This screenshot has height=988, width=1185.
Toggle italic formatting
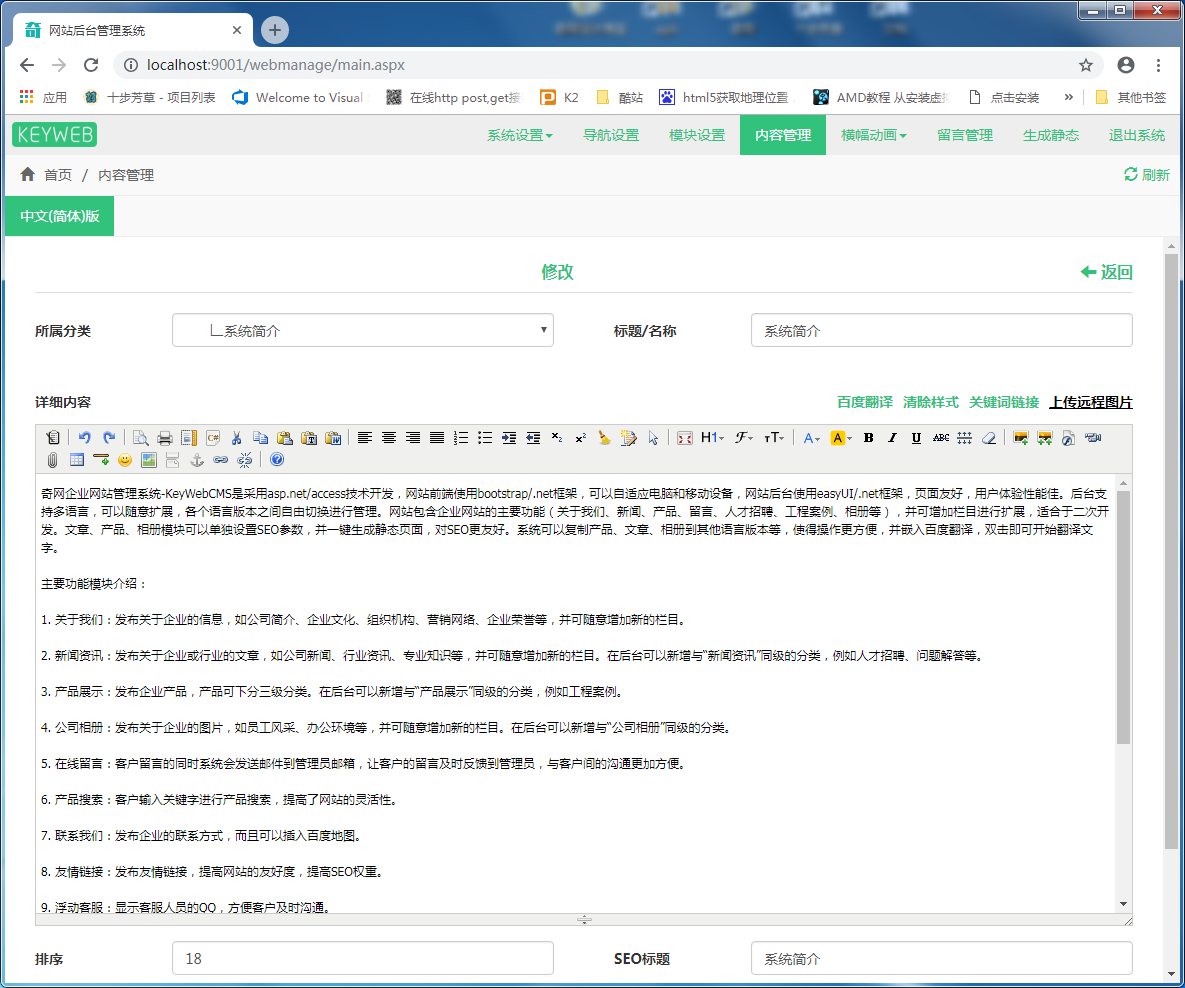[893, 438]
